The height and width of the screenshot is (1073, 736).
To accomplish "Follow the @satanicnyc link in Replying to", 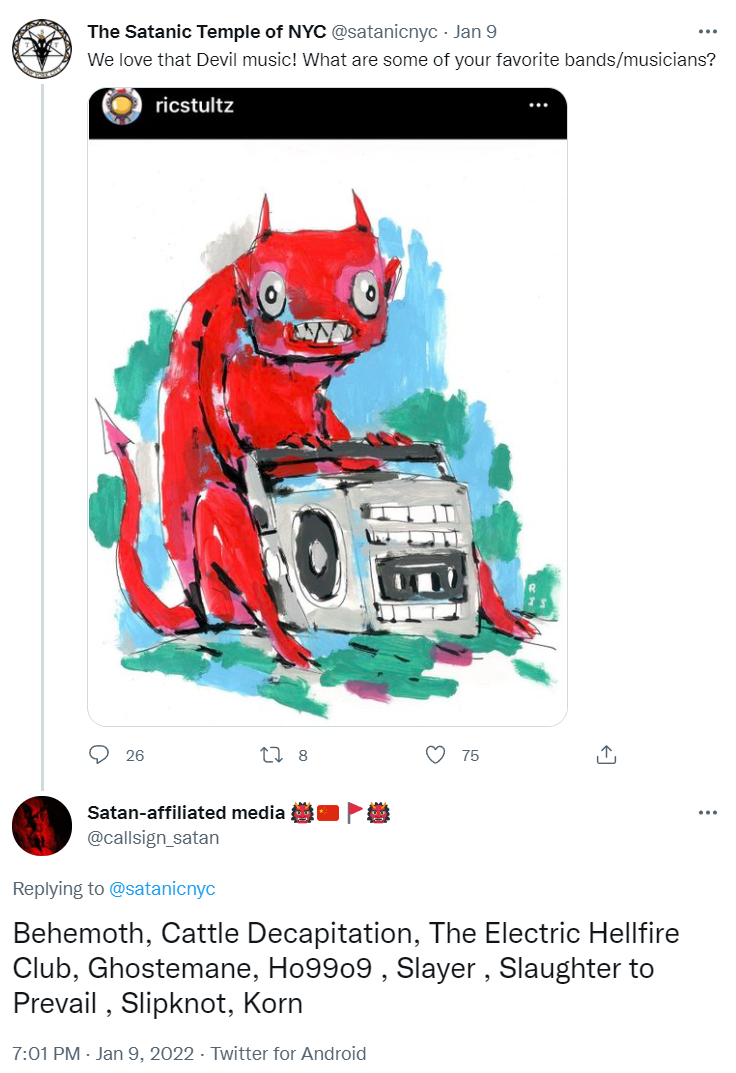I will [x=162, y=889].
